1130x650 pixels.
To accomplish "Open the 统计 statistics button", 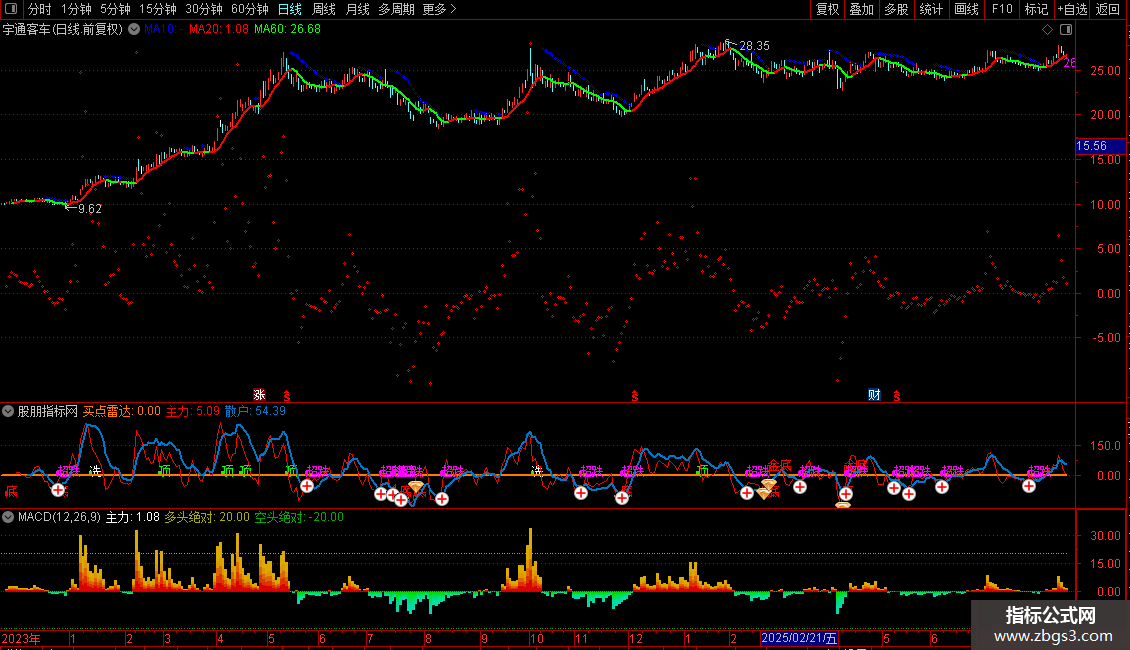I will (x=931, y=9).
